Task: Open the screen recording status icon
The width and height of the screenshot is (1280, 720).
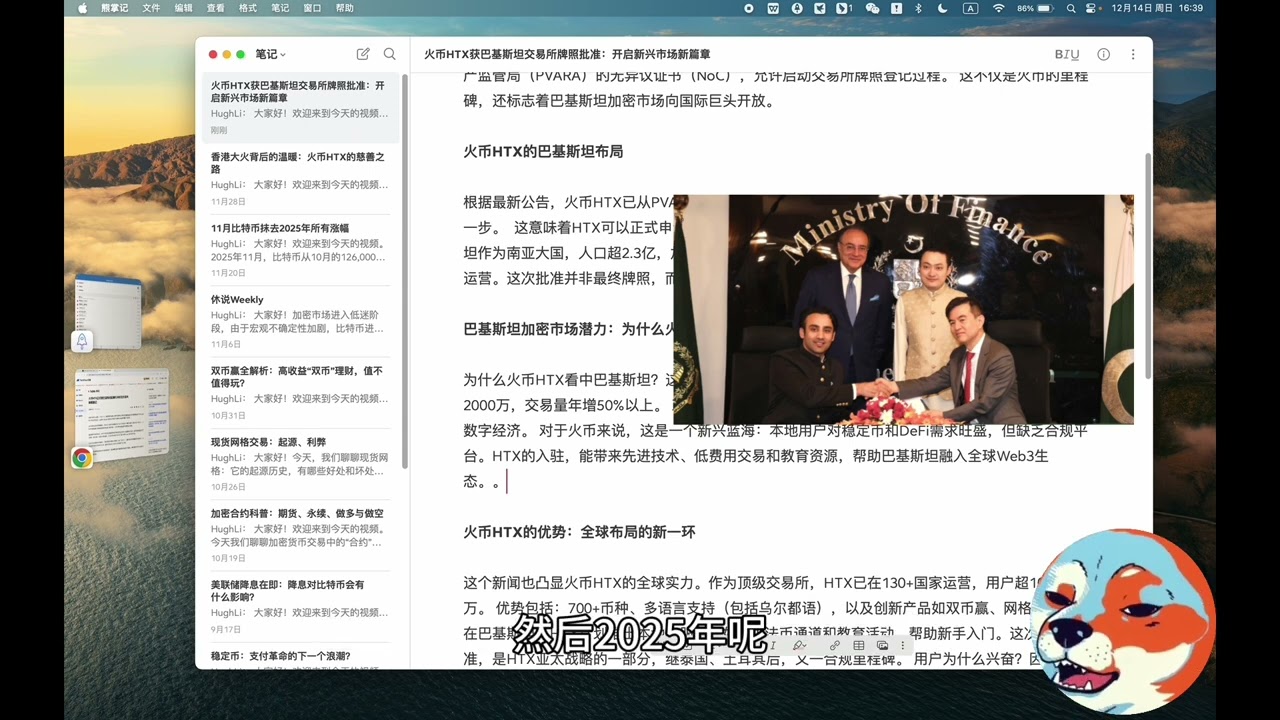Action: 749,8
